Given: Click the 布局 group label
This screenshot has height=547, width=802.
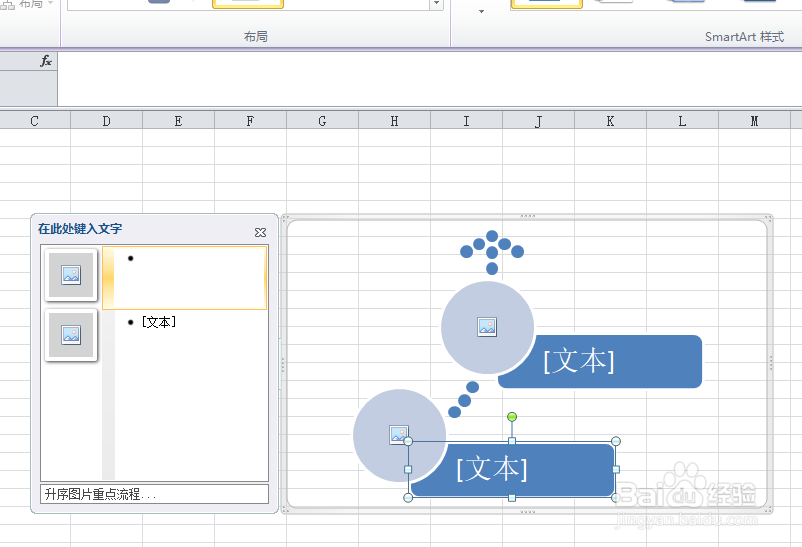Looking at the screenshot, I should tap(255, 37).
